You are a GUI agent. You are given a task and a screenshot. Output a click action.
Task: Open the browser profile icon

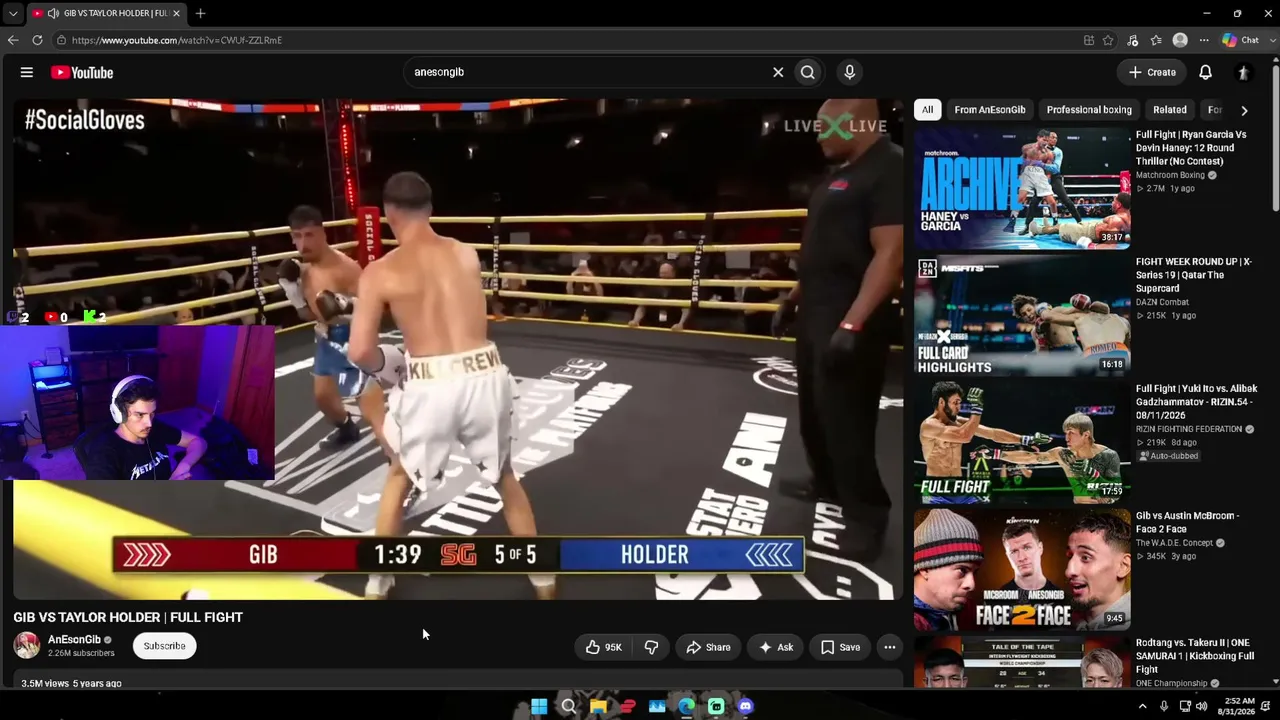coord(1180,40)
